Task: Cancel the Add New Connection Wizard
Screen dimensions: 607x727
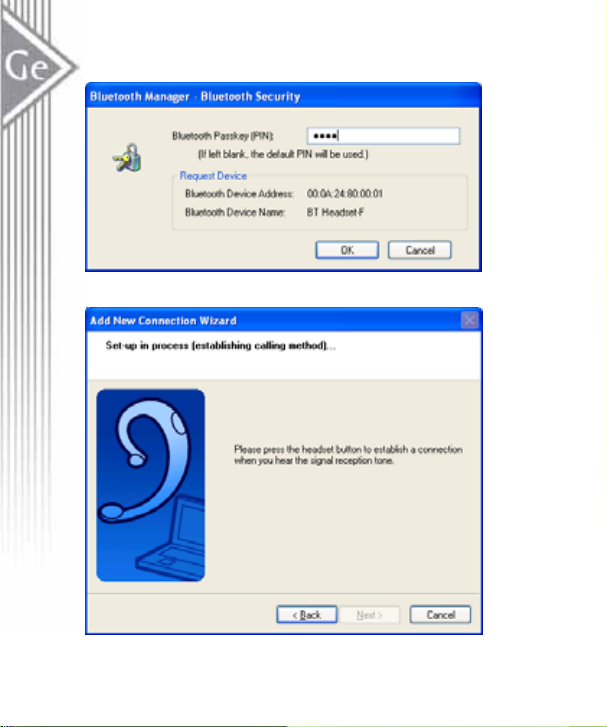Action: pos(441,615)
